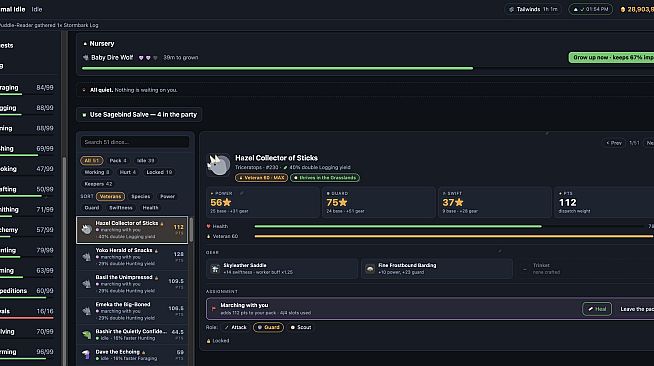Select Basil the Unimpressed row
The height and width of the screenshot is (366, 654).
click(x=132, y=284)
